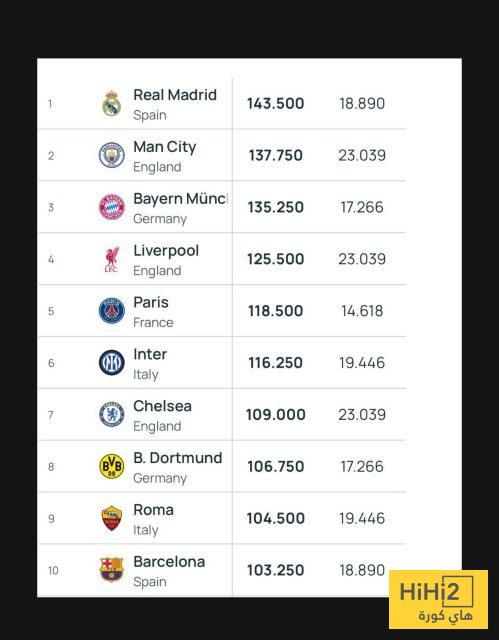499x640 pixels.
Task: Click the Barcelona team name
Action: (x=169, y=562)
